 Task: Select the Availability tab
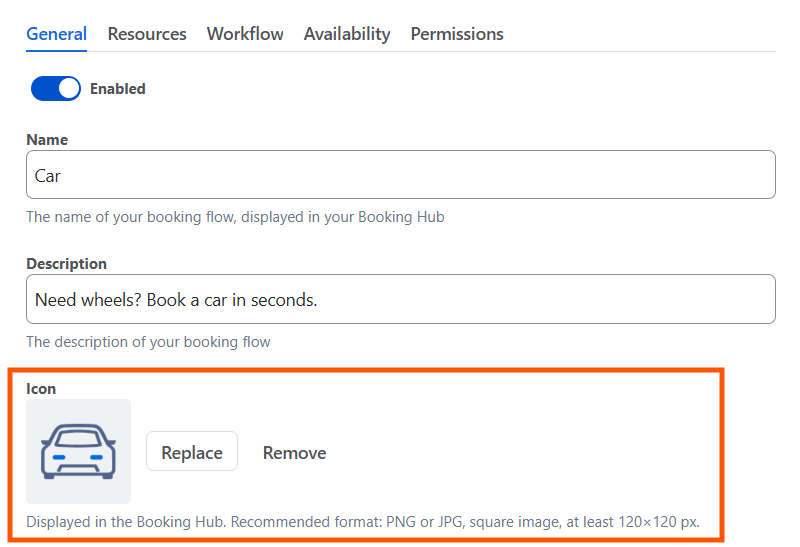(x=347, y=34)
